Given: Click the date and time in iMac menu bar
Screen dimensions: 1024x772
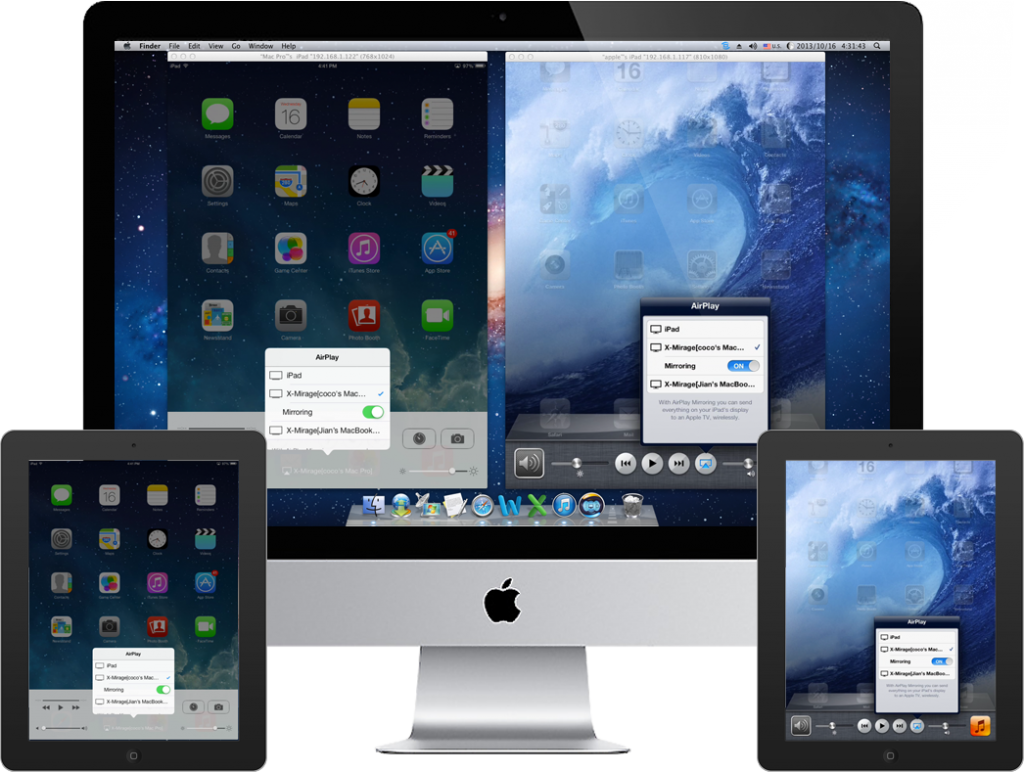Looking at the screenshot, I should (x=831, y=46).
